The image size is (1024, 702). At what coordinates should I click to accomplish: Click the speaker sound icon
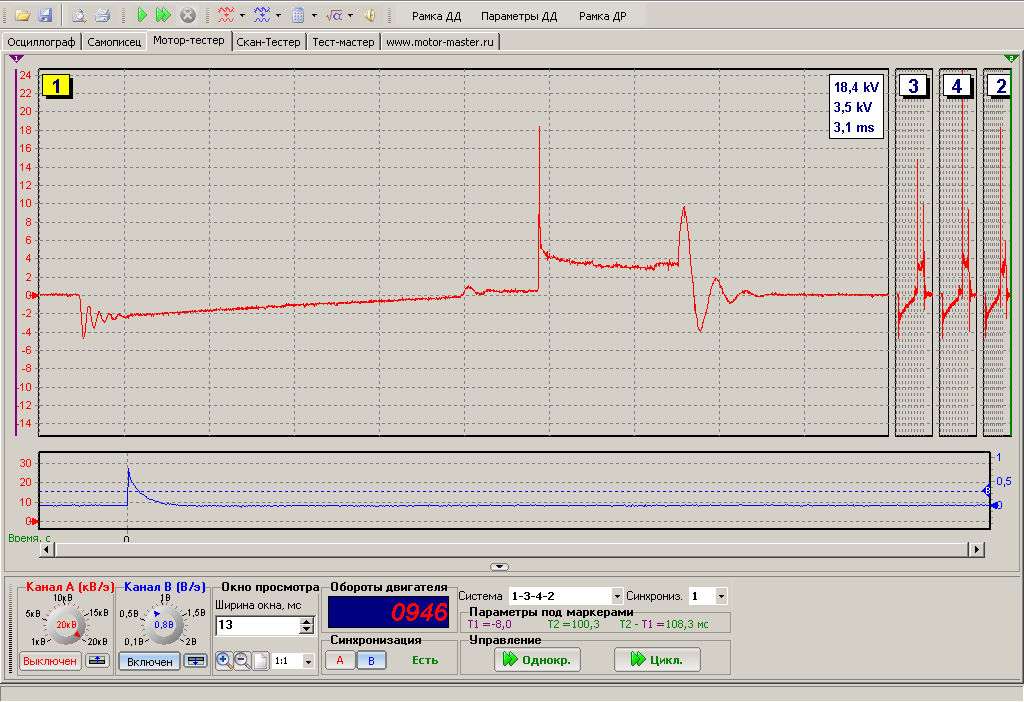coord(369,16)
